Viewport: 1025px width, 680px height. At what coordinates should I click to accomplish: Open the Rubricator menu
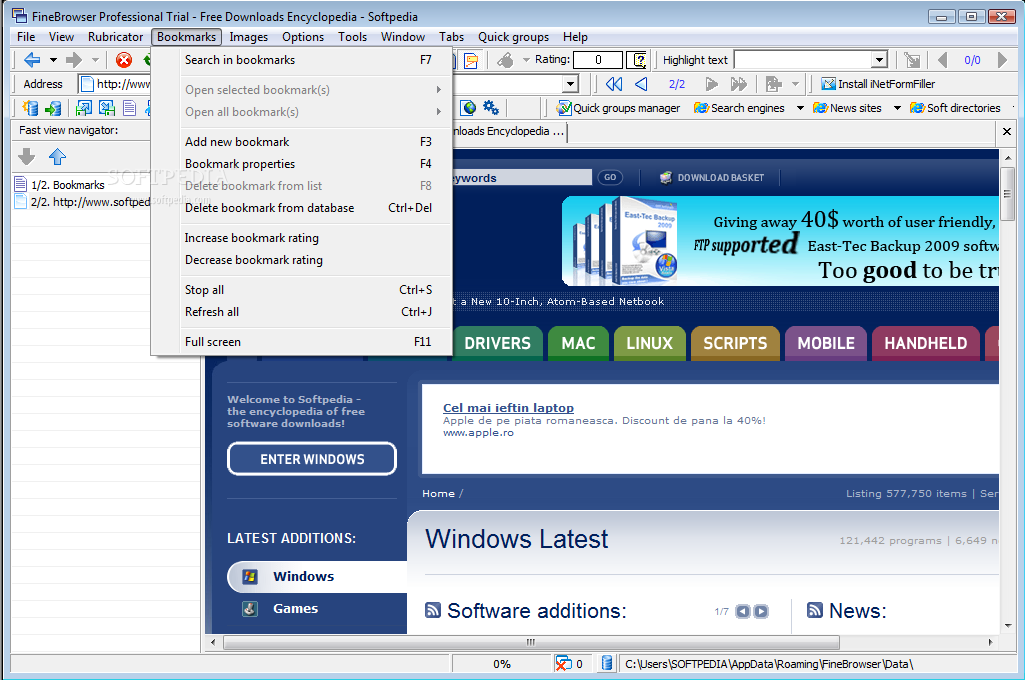(x=115, y=37)
